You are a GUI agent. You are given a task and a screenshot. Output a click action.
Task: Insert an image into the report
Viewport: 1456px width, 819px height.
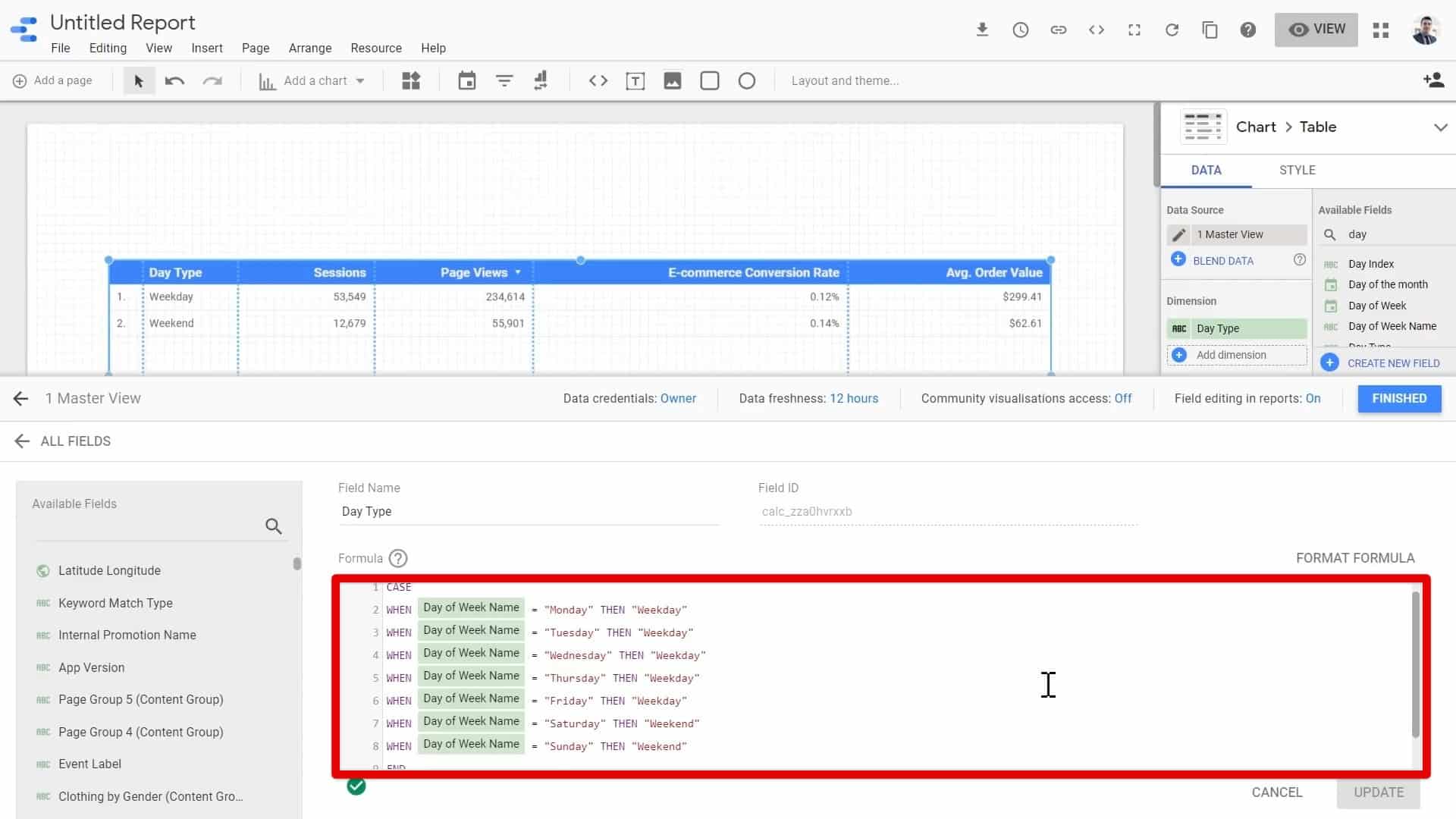[x=673, y=80]
